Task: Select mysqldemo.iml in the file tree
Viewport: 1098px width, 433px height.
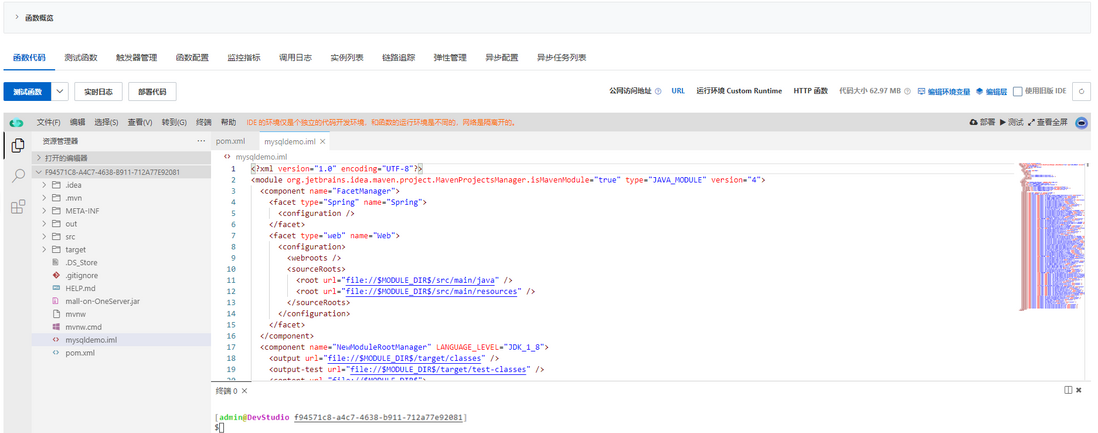Action: click(121, 340)
